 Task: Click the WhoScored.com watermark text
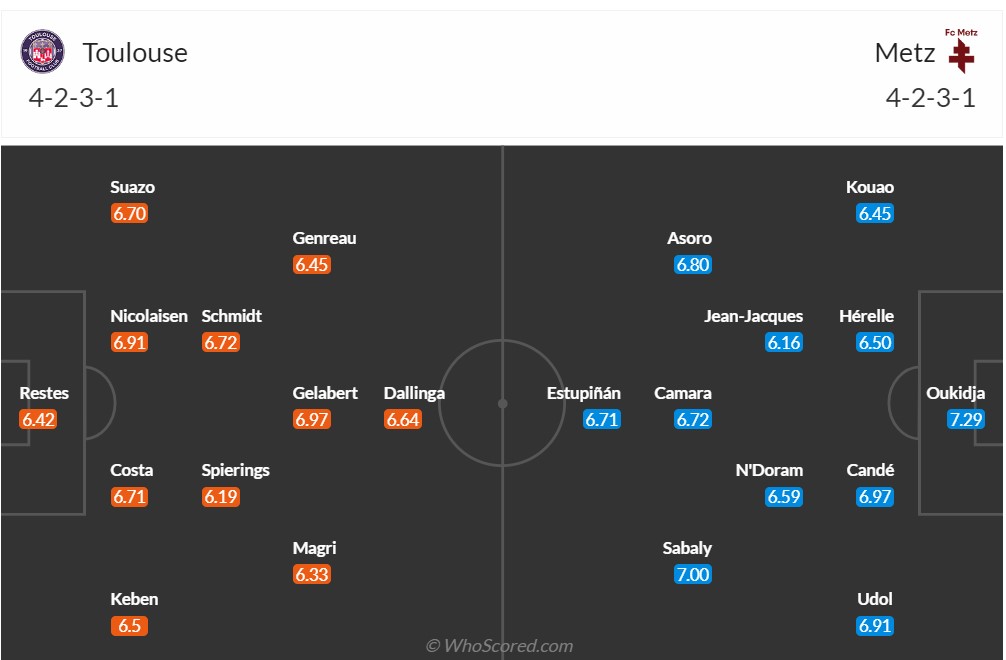500,646
